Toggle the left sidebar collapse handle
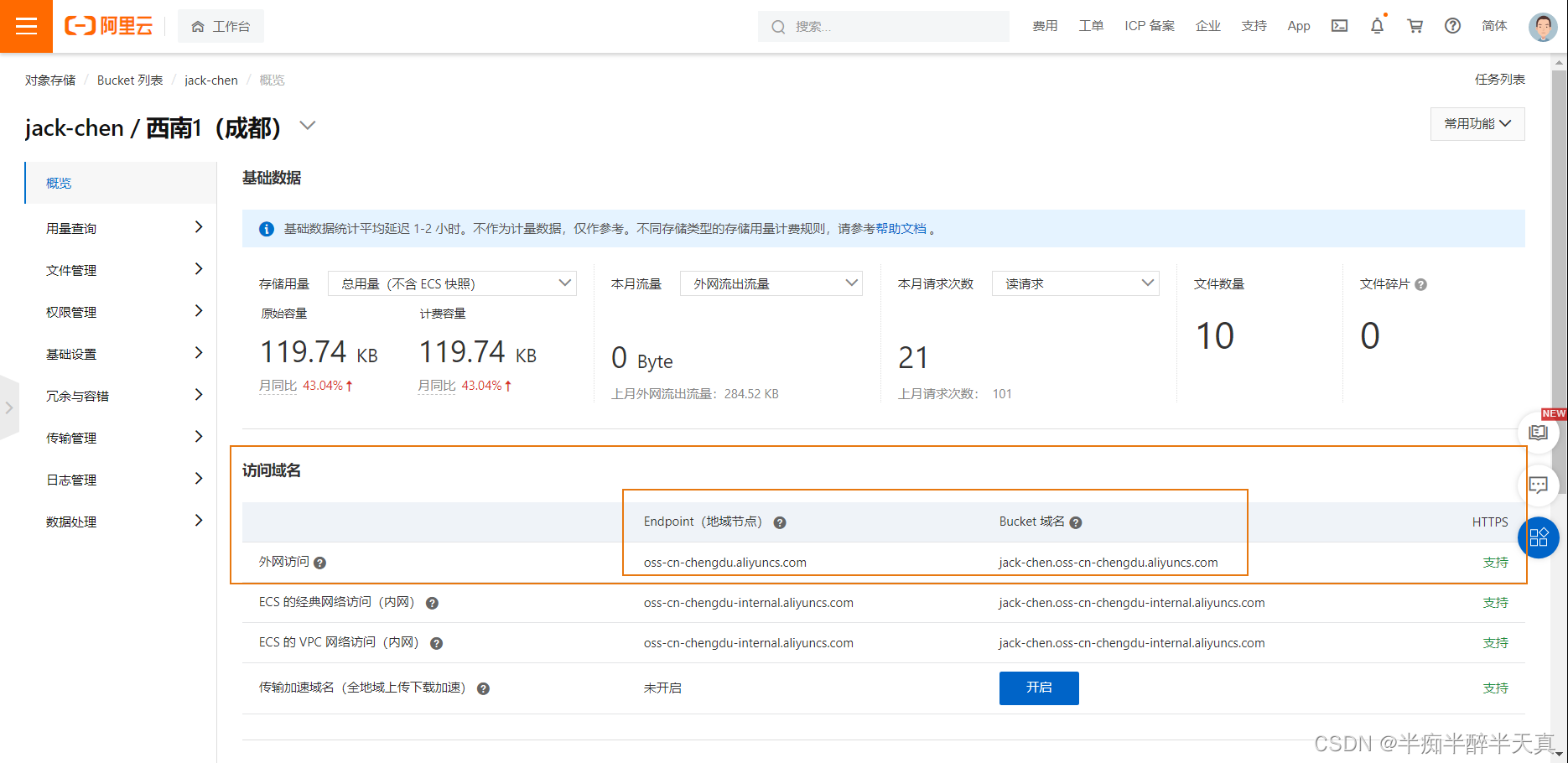This screenshot has height=763, width=1568. click(9, 407)
